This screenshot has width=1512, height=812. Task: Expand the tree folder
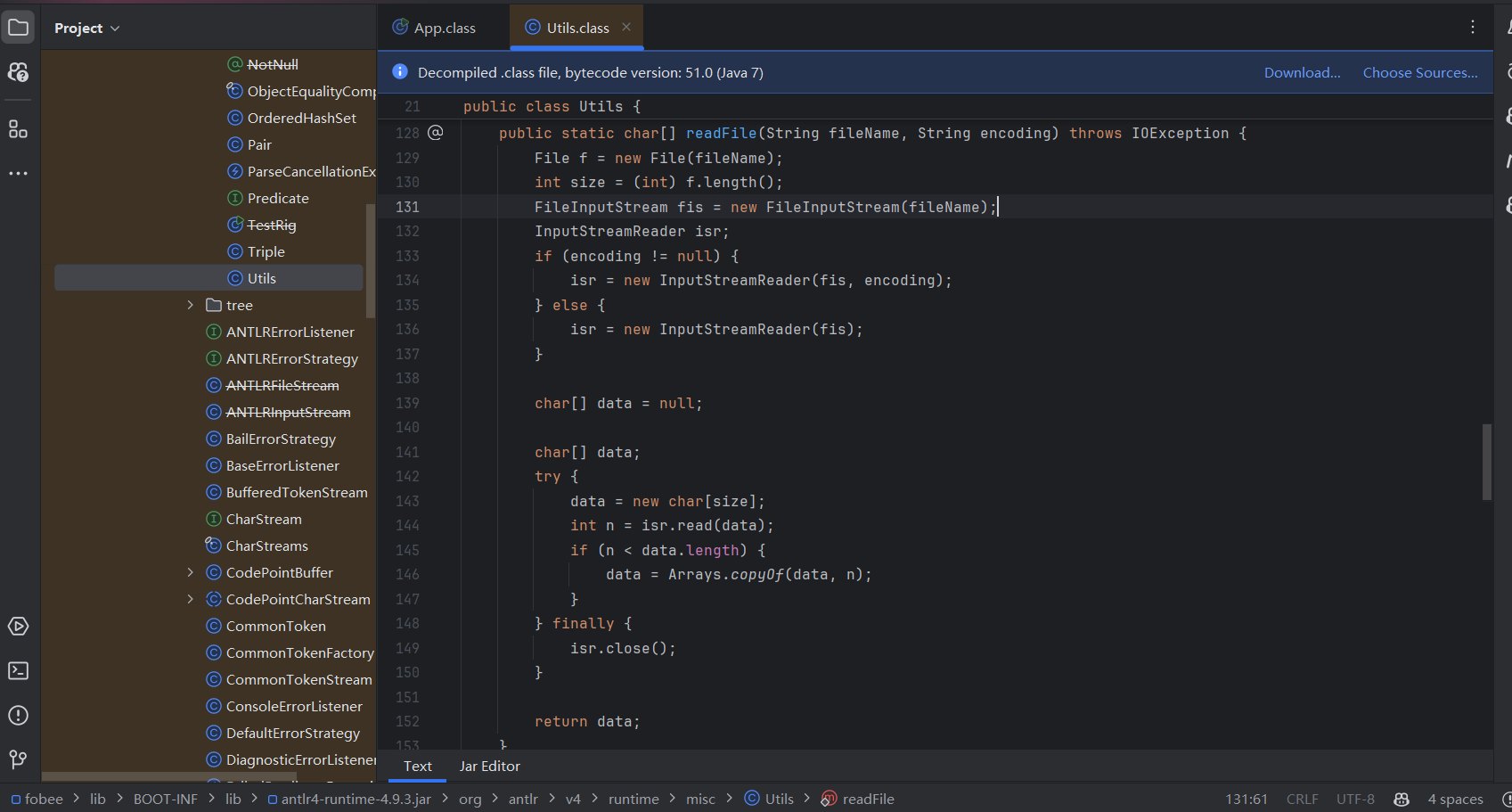[x=190, y=305]
